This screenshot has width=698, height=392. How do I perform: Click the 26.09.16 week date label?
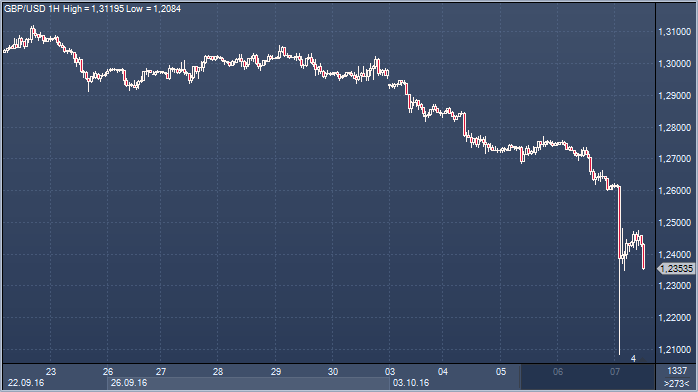pos(129,383)
